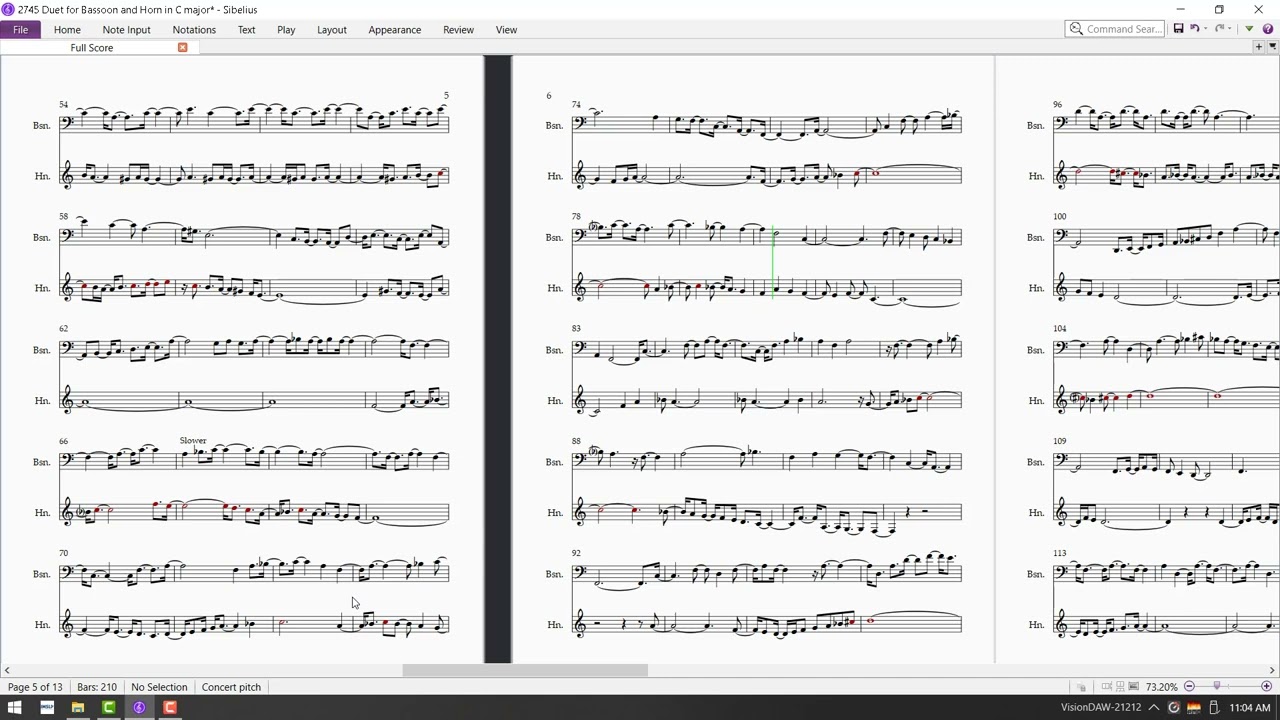Click No Selection status readout

159,687
